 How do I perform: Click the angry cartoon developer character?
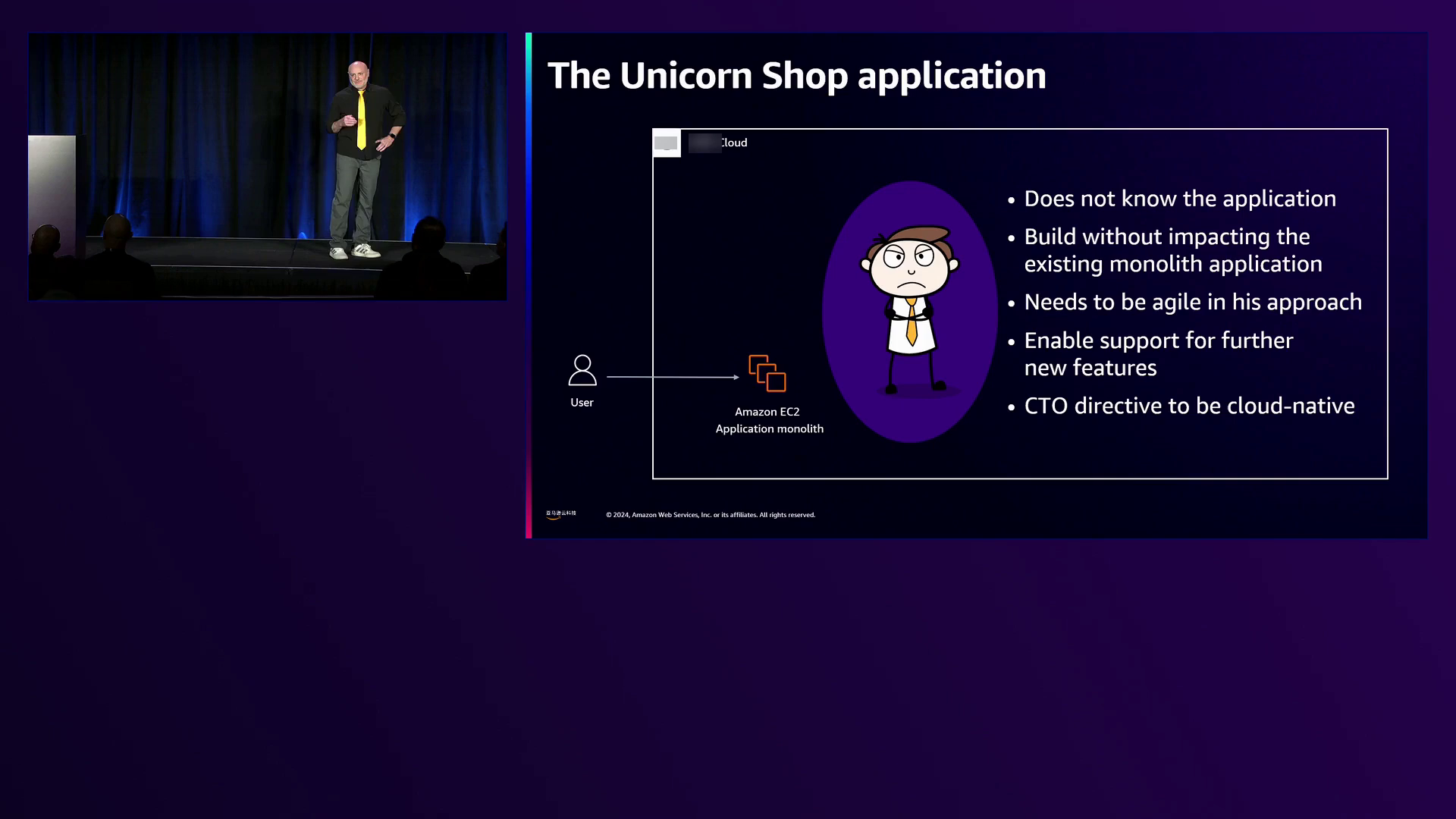pyautogui.click(x=910, y=309)
